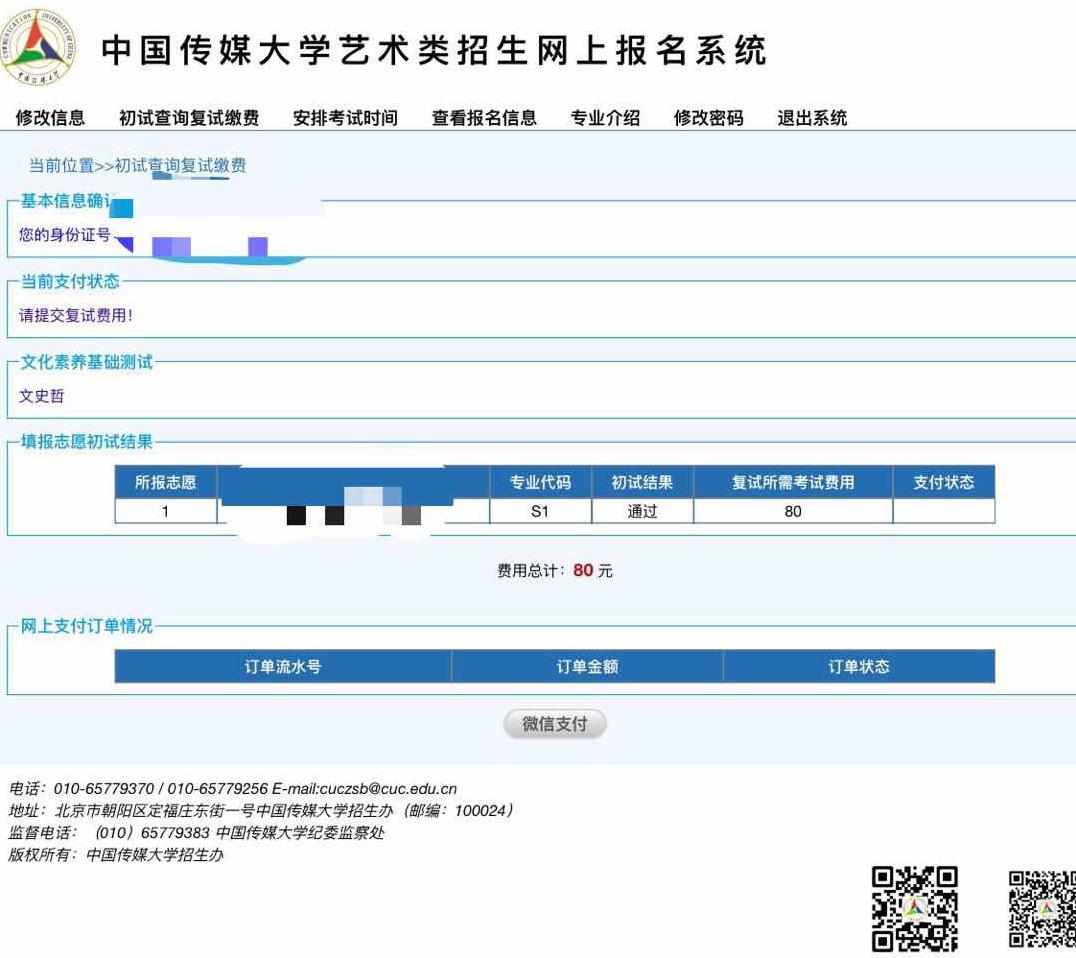The height and width of the screenshot is (958, 1076).
Task: Click the 版权所有 line in footer
Action: pyautogui.click(x=116, y=855)
